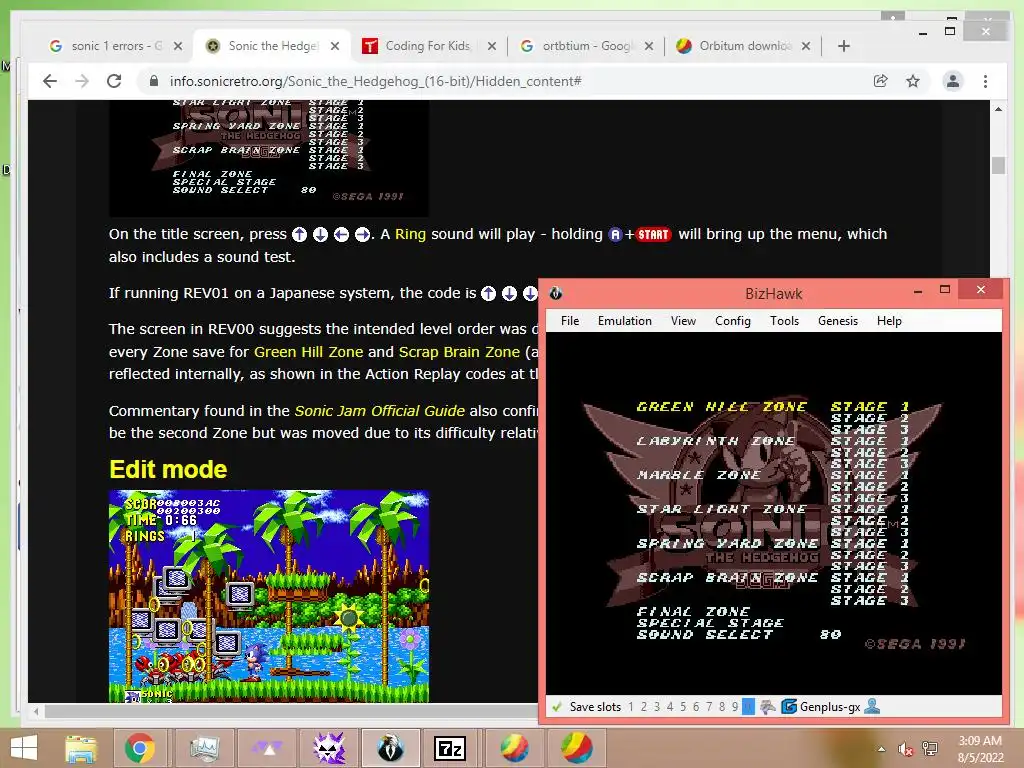This screenshot has height=768, width=1024.
Task: Reload the Sonic Retro page
Action: [x=114, y=81]
